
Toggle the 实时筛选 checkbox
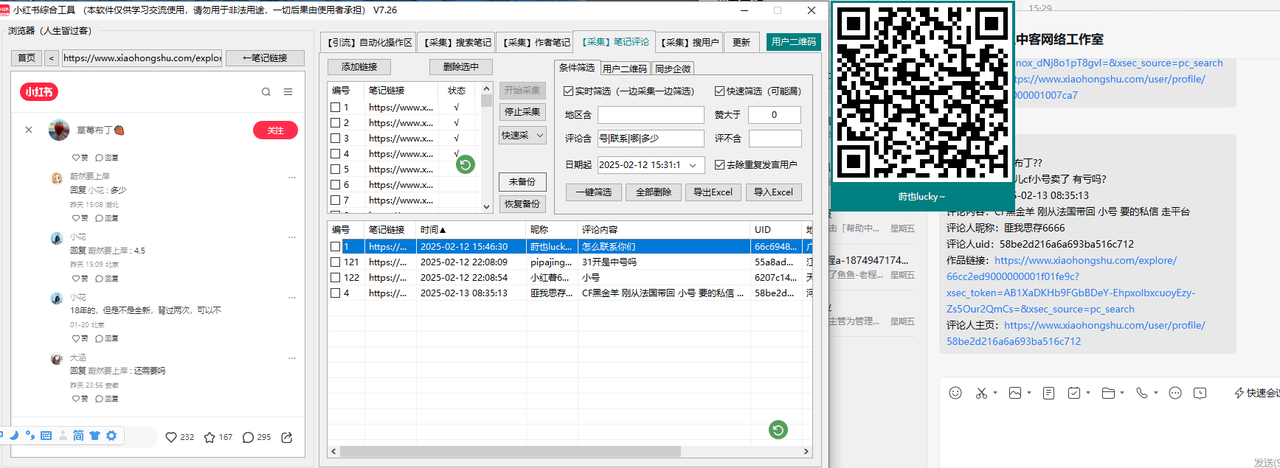[568, 91]
